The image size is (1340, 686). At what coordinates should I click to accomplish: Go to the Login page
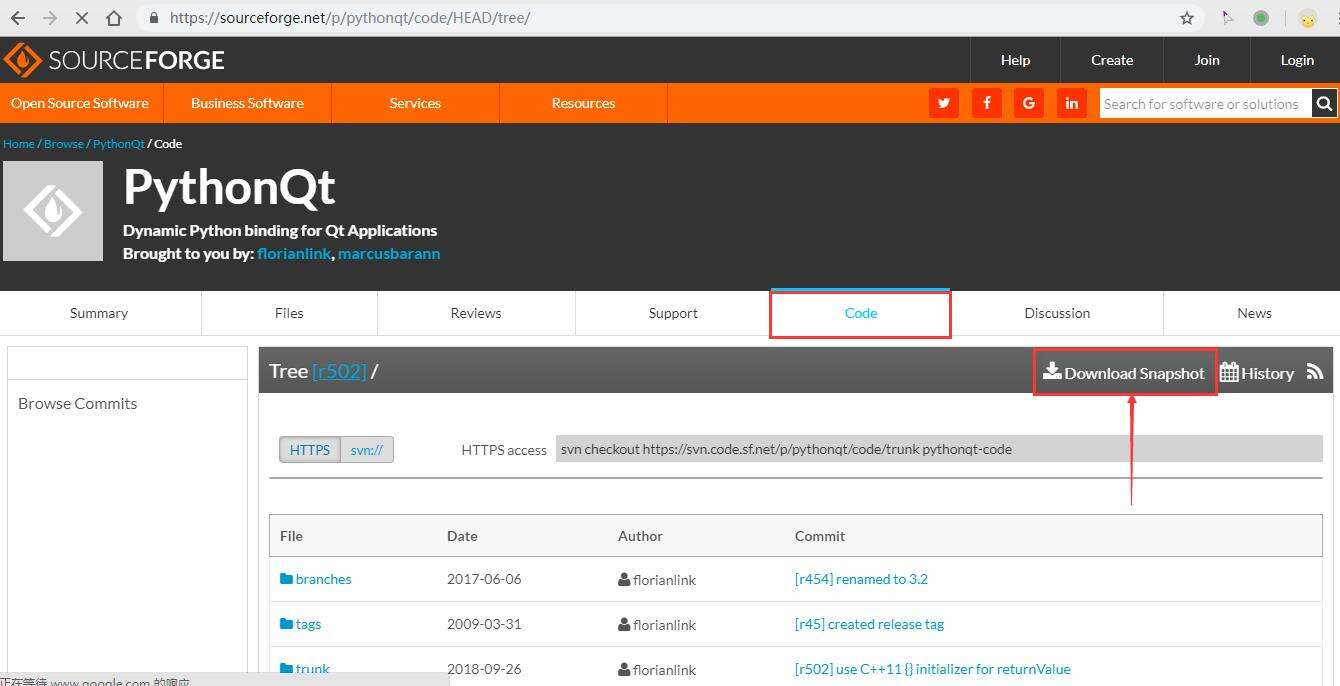1297,60
